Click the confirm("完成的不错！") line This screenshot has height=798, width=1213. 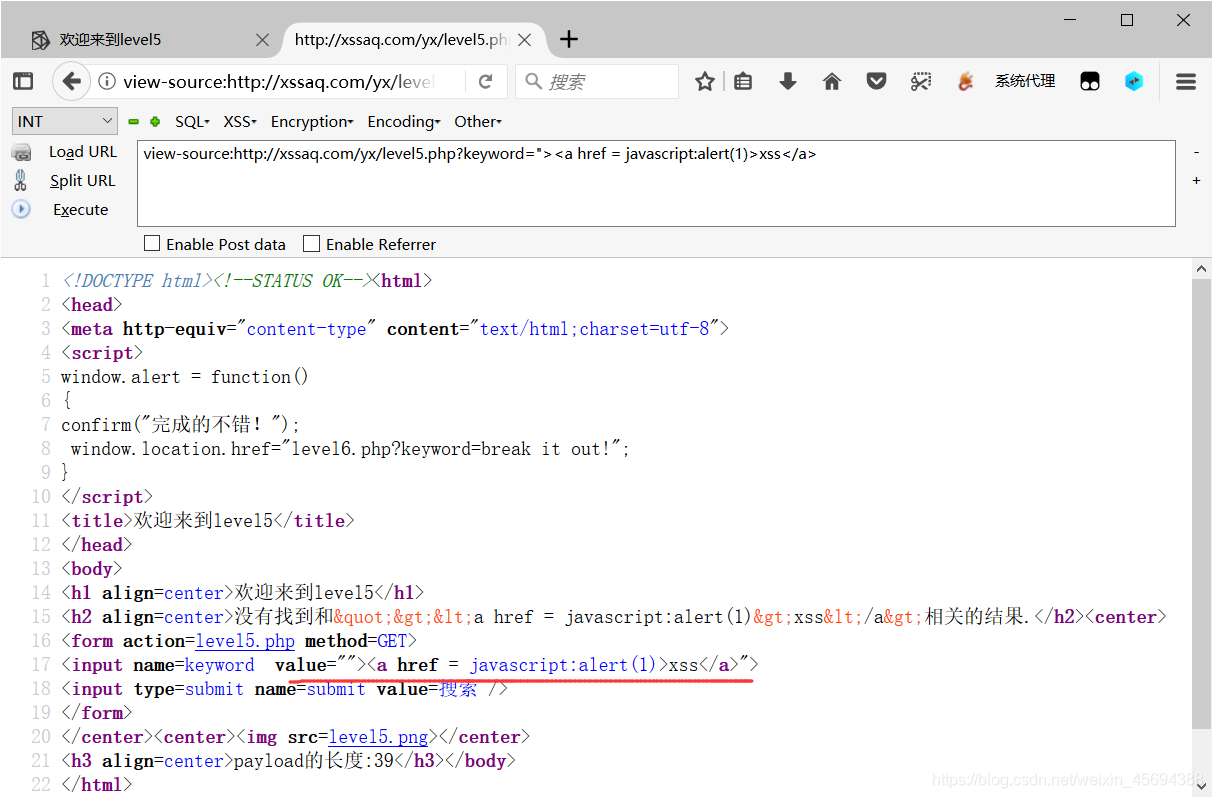click(x=180, y=425)
